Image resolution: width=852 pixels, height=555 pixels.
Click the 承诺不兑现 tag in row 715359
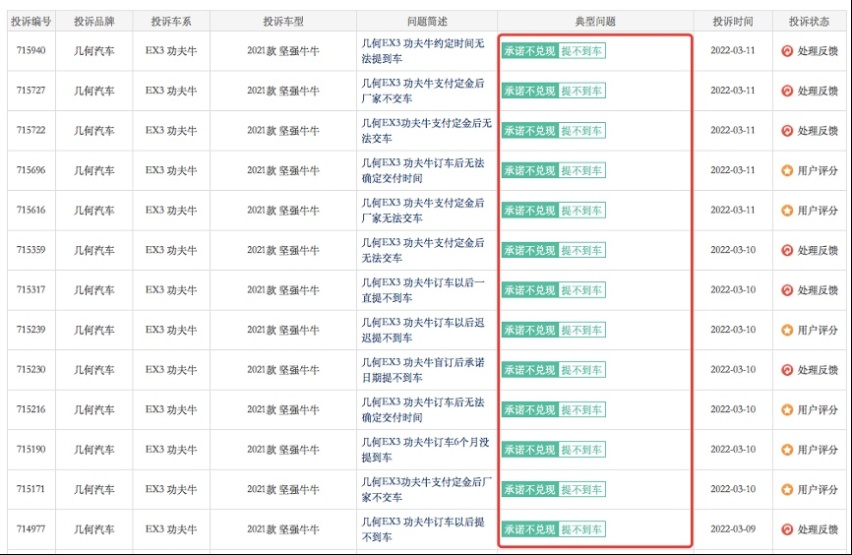point(530,250)
